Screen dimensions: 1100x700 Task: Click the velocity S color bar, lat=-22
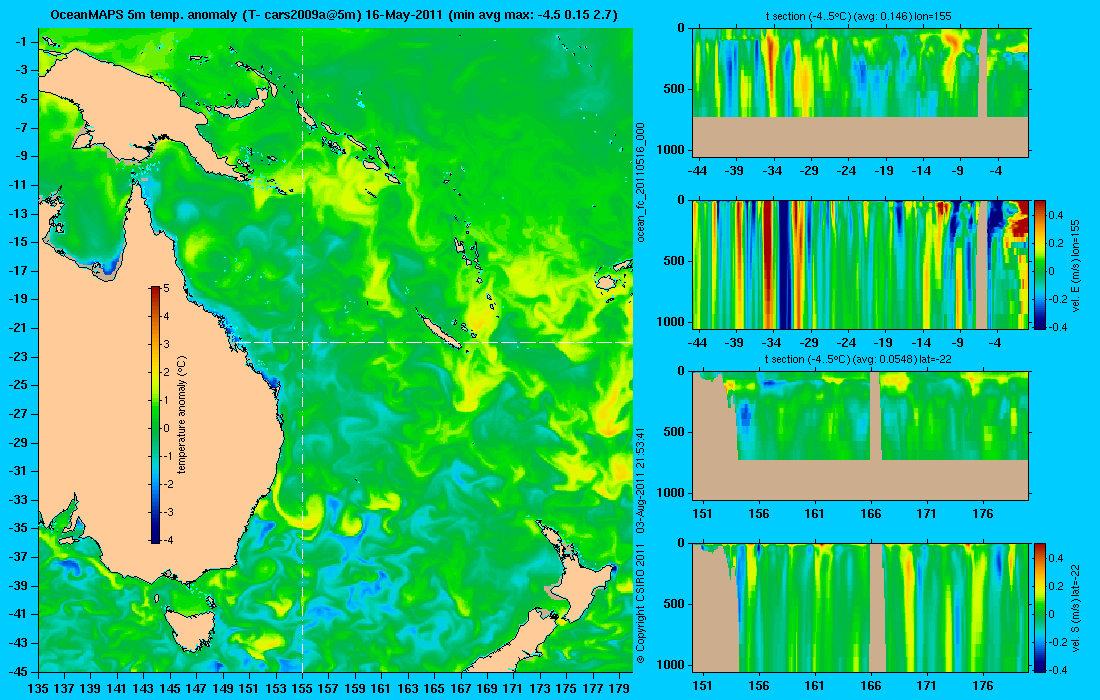1040,607
